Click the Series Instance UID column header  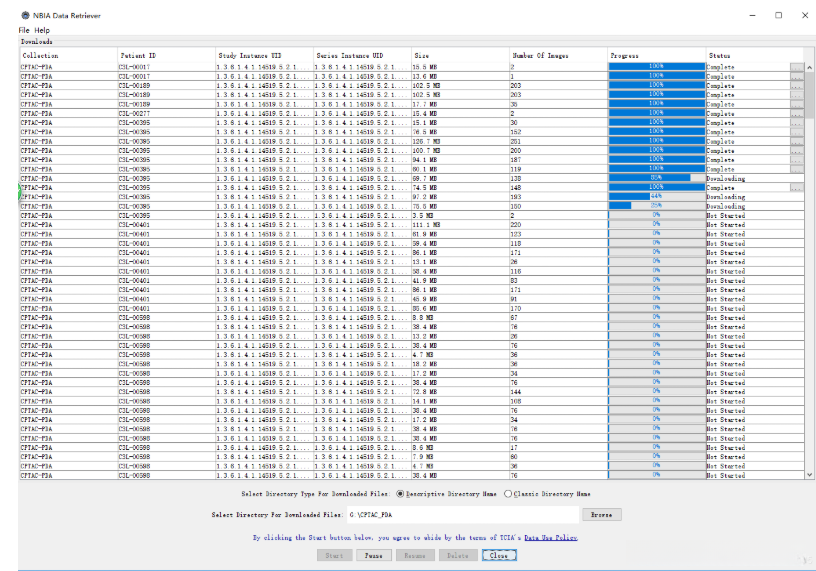363,55
